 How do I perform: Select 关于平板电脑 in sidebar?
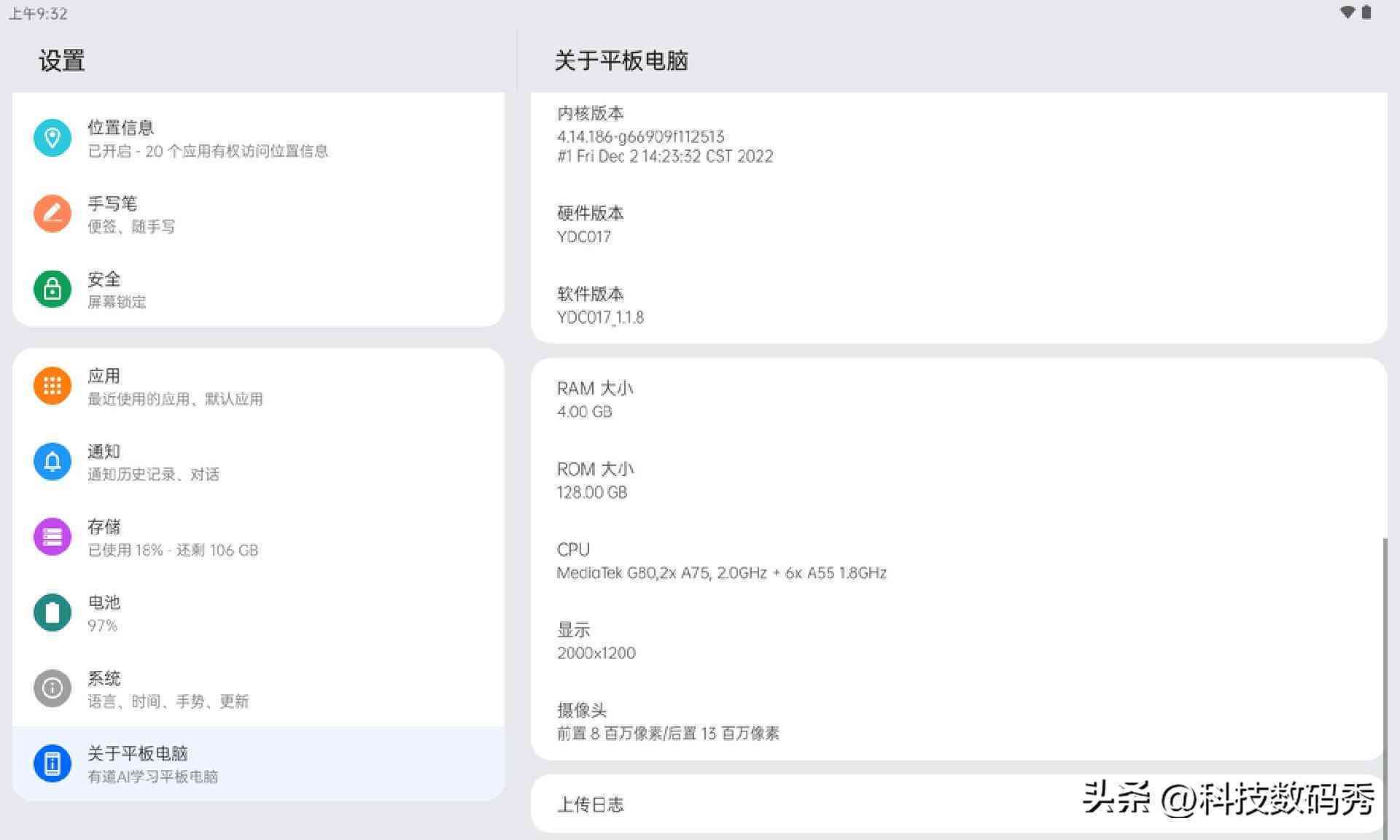258,763
